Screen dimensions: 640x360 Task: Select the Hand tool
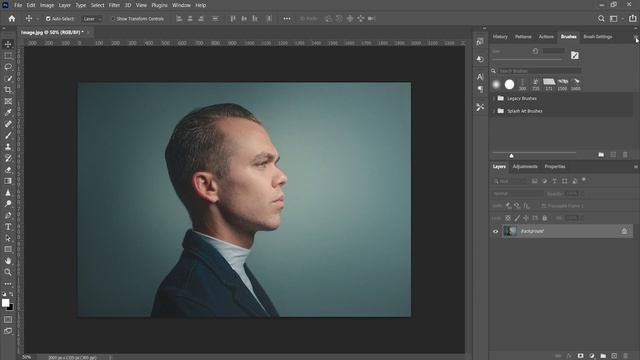[x=8, y=261]
